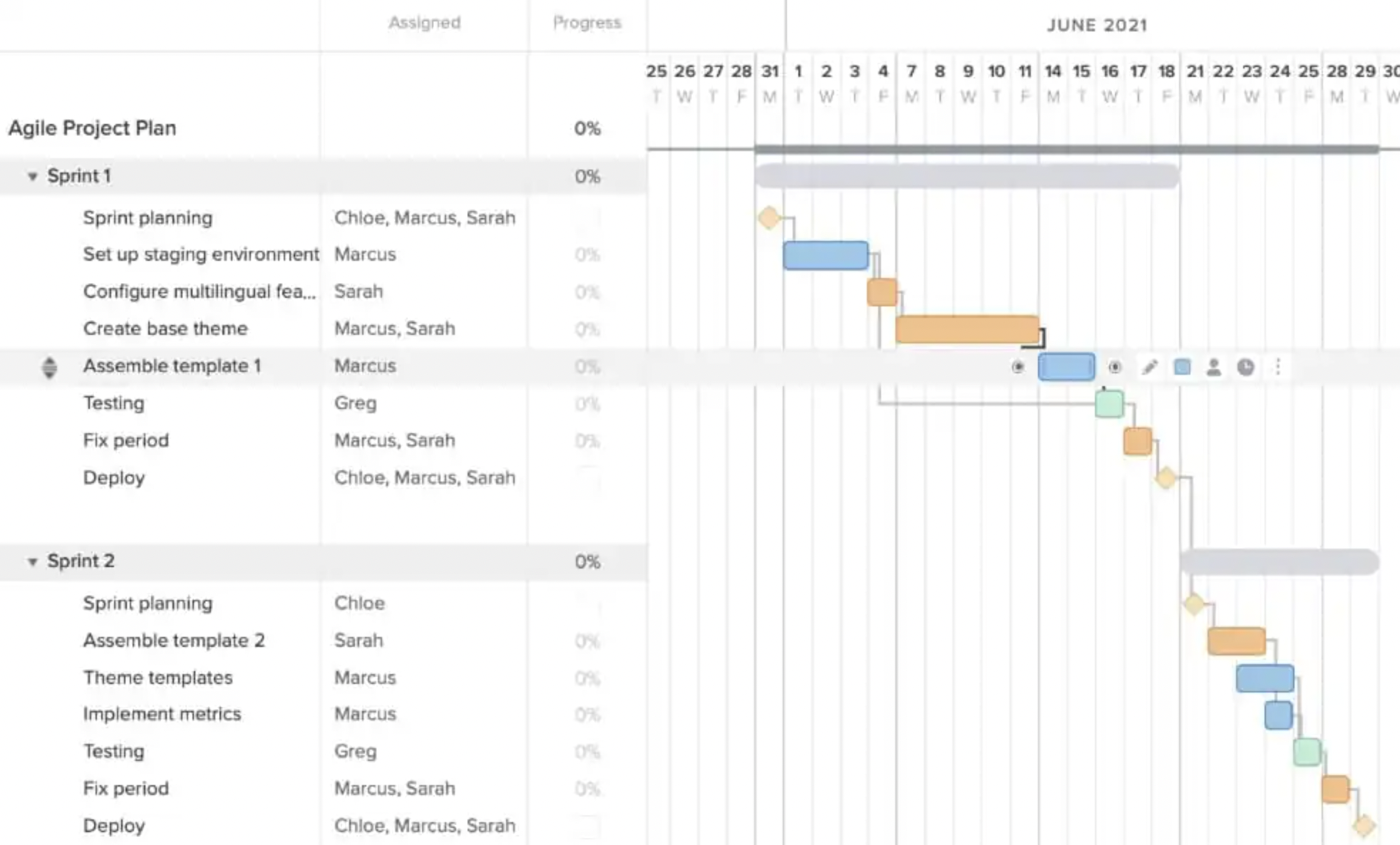Click the green Testing bar in Sprint 1
The height and width of the screenshot is (845, 1400).
pyautogui.click(x=1109, y=404)
